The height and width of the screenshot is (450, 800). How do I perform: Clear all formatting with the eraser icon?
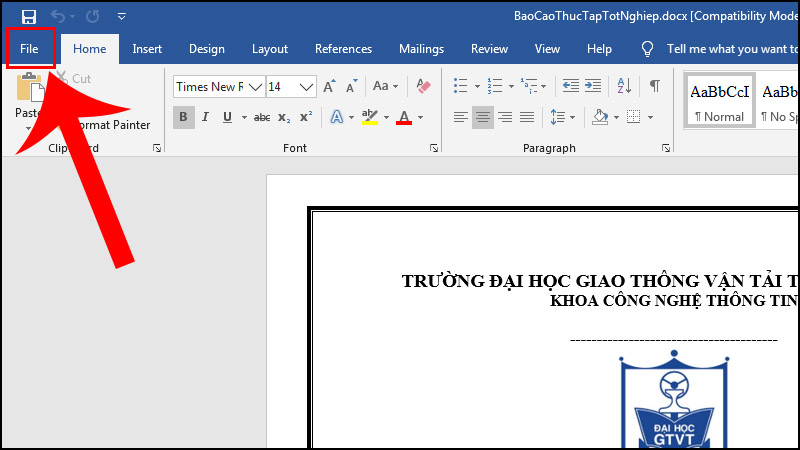pyautogui.click(x=423, y=86)
